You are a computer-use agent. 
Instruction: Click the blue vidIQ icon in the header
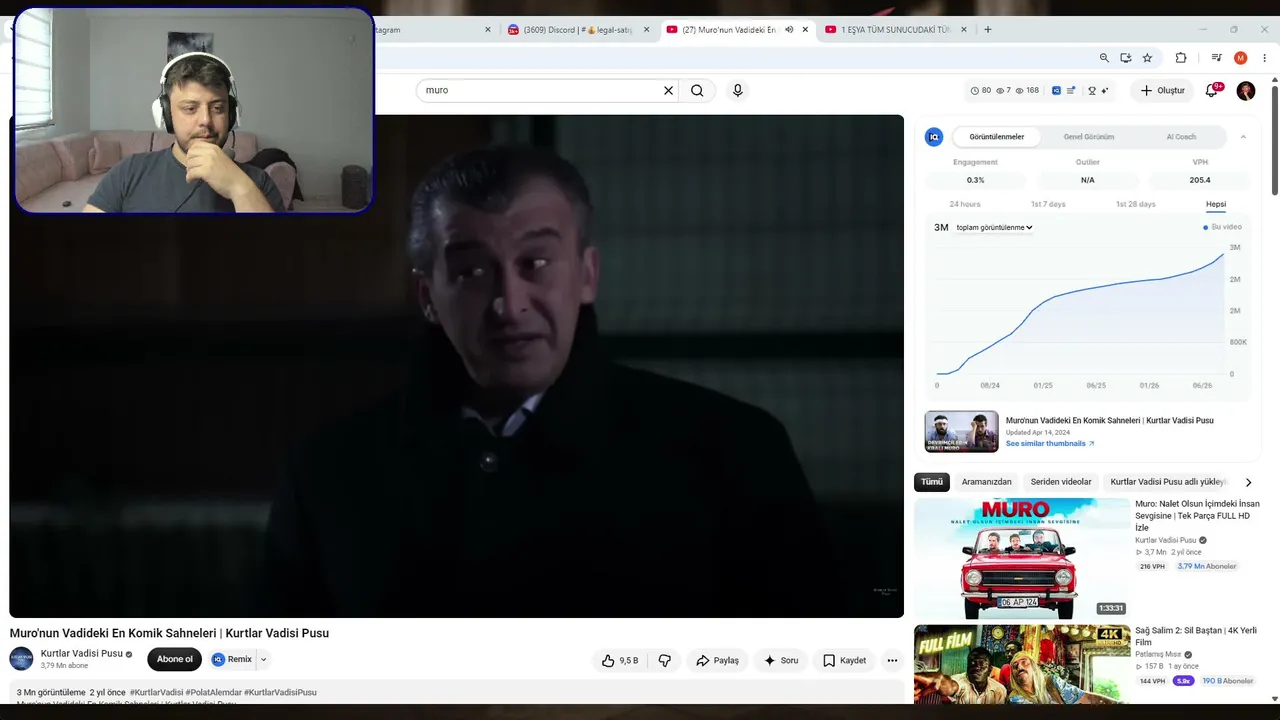coord(1056,90)
